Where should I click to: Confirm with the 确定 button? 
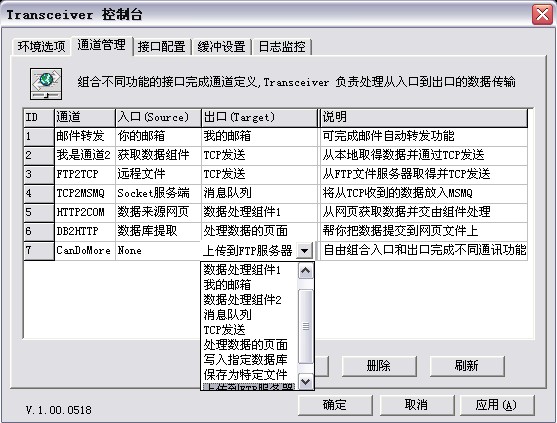335,405
